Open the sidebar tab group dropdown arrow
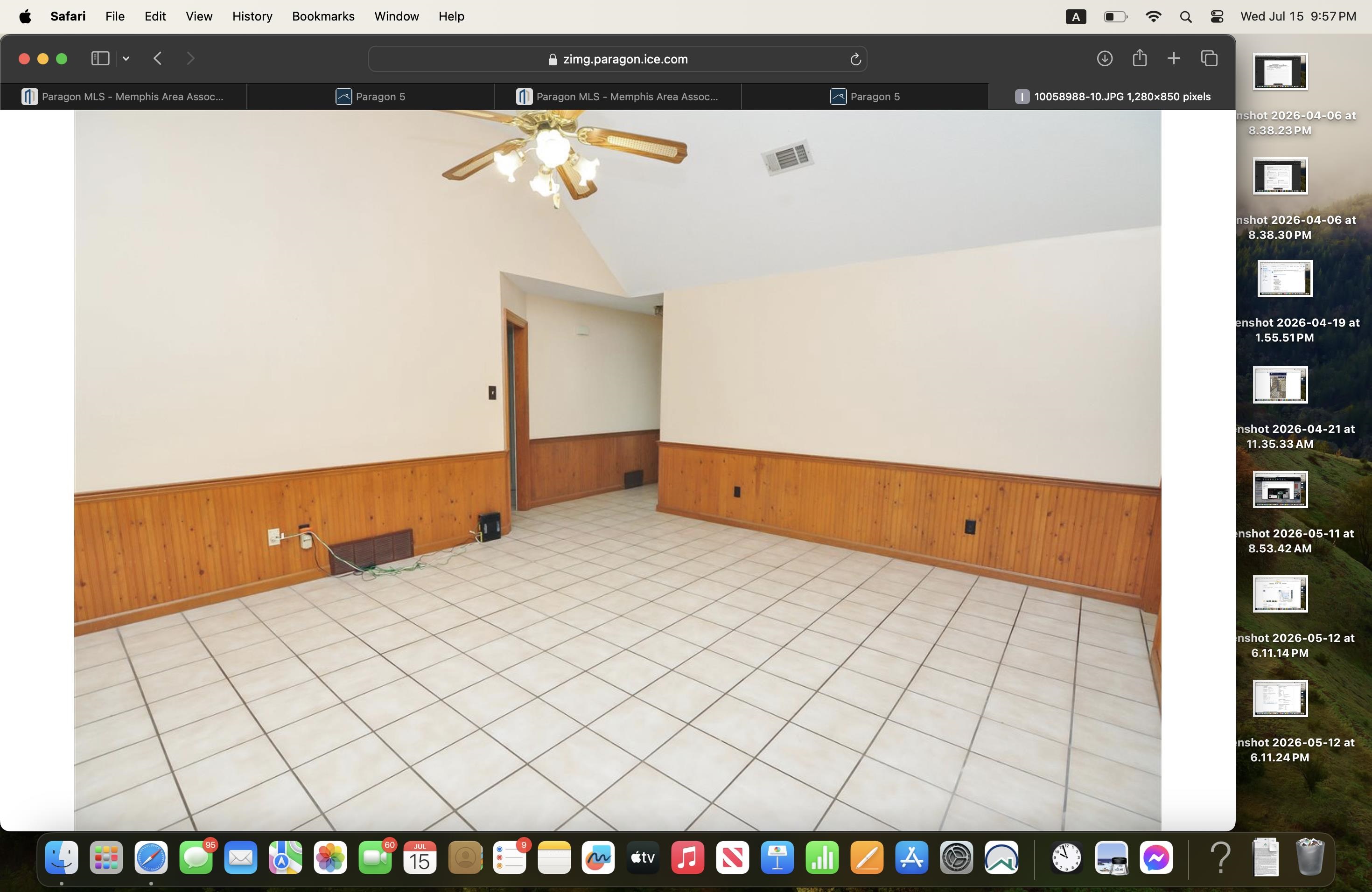Viewport: 1372px width, 892px height. click(126, 58)
